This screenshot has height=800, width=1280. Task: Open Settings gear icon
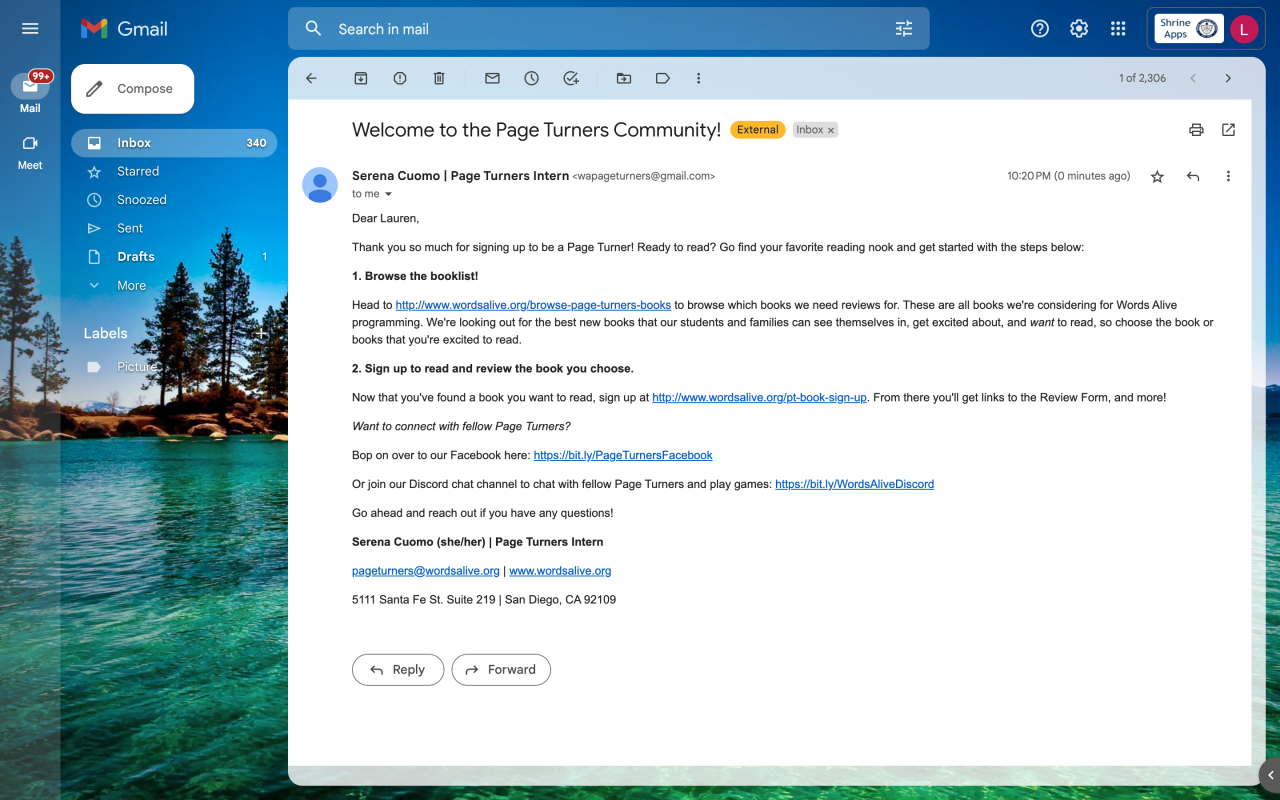[1079, 29]
